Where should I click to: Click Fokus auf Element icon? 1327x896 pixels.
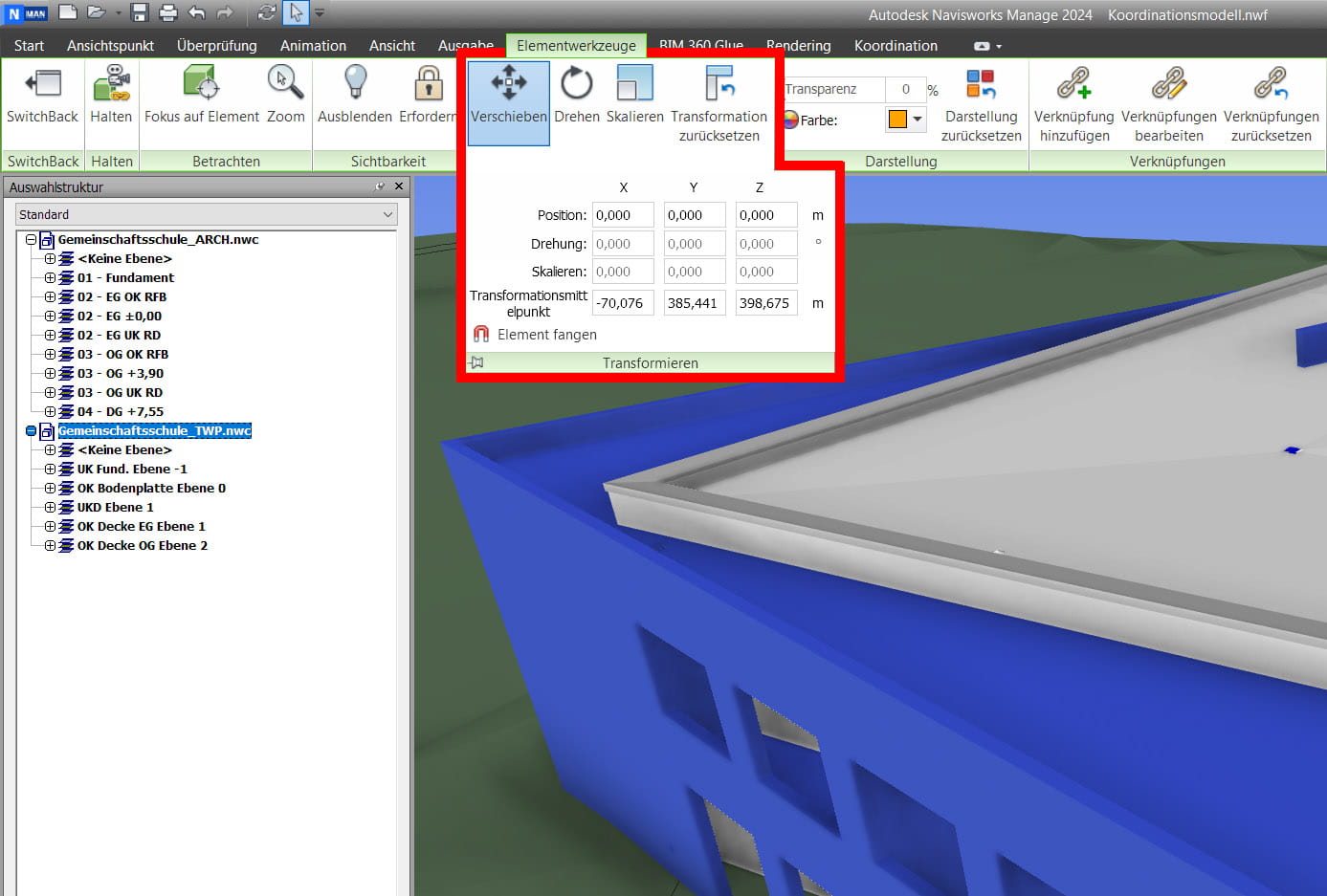click(x=201, y=83)
